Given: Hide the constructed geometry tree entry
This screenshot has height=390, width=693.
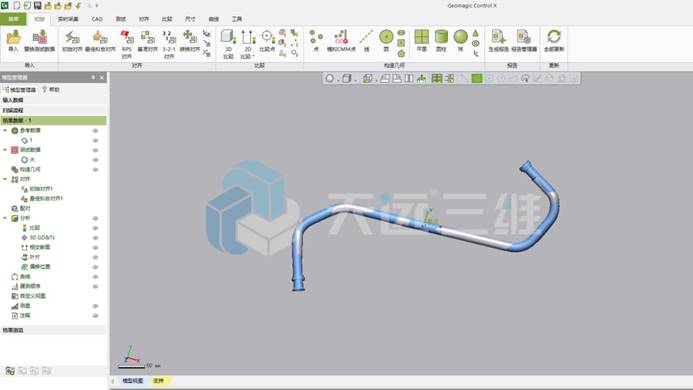Looking at the screenshot, I should [95, 169].
